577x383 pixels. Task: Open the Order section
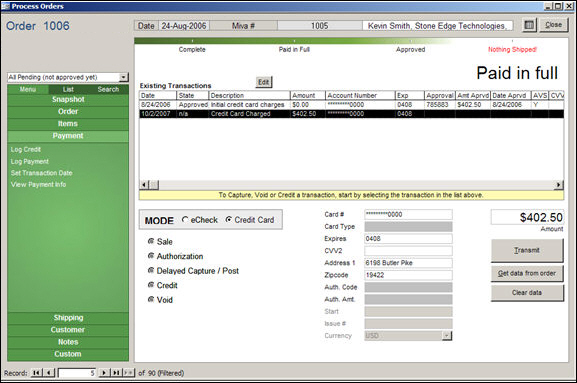68,111
